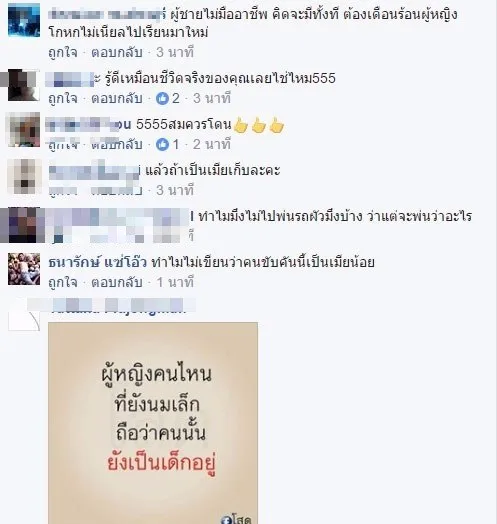
Task: Click the first comment's 3 นาที timestamp
Action: [x=175, y=52]
